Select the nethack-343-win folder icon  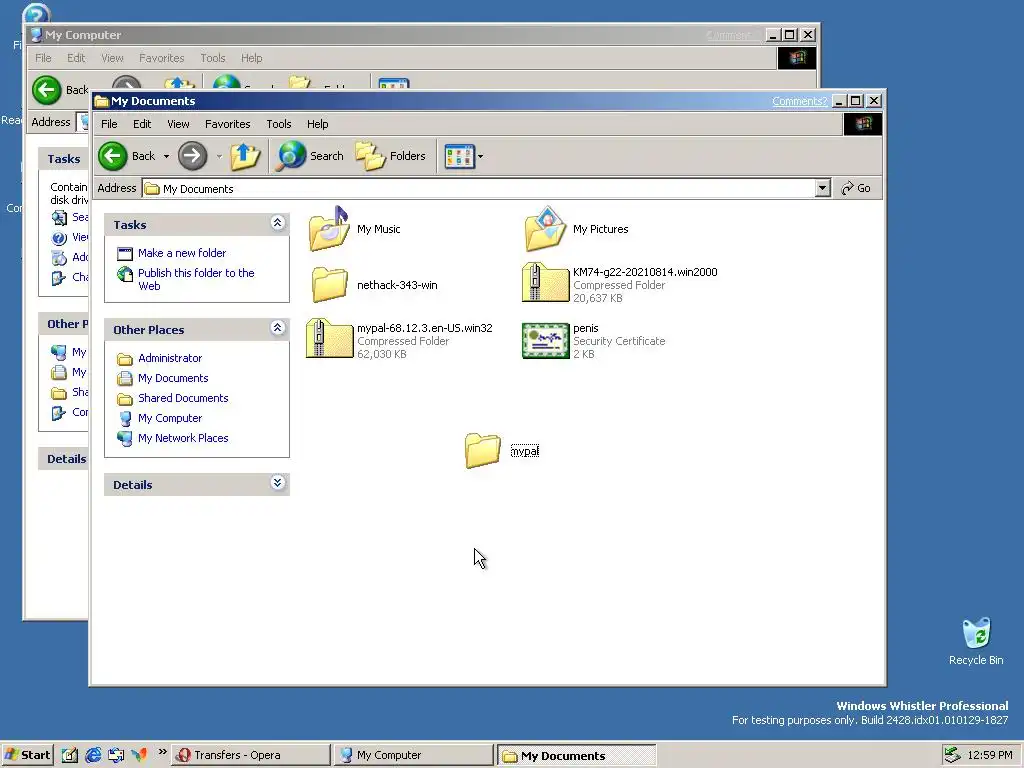329,285
